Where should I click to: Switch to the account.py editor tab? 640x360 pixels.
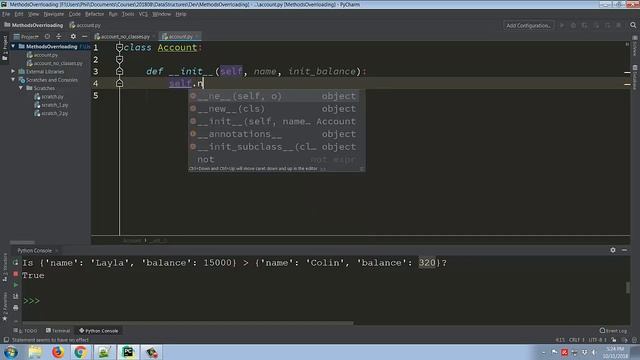tap(180, 37)
